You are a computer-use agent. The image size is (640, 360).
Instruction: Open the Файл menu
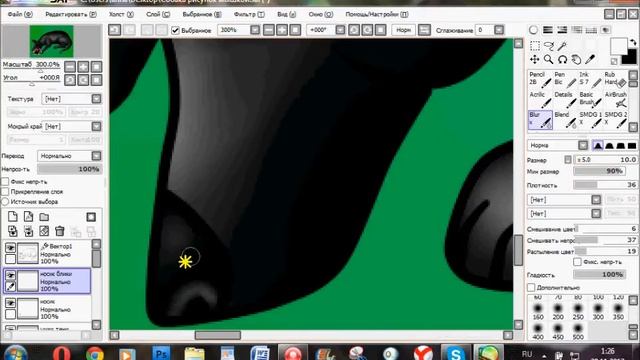(x=20, y=14)
